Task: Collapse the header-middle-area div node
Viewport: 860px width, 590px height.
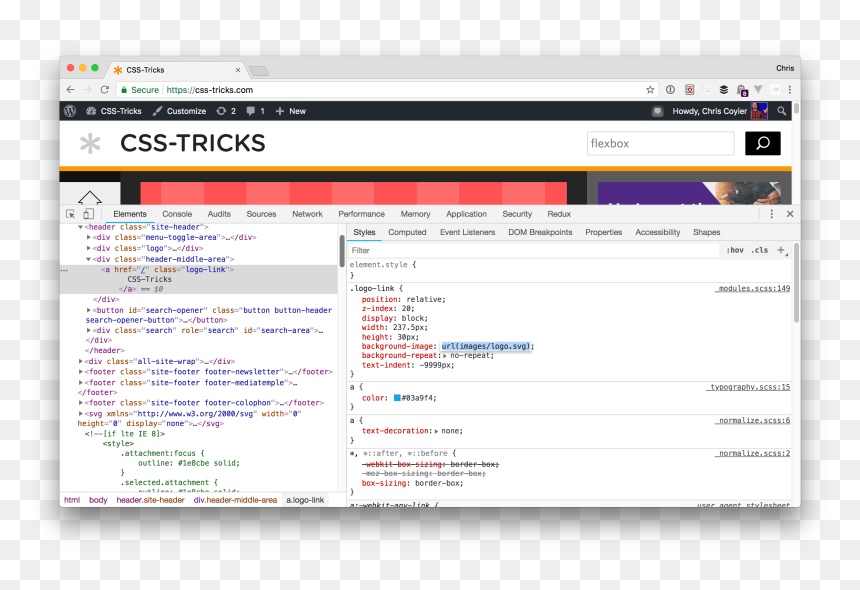Action: point(88,259)
